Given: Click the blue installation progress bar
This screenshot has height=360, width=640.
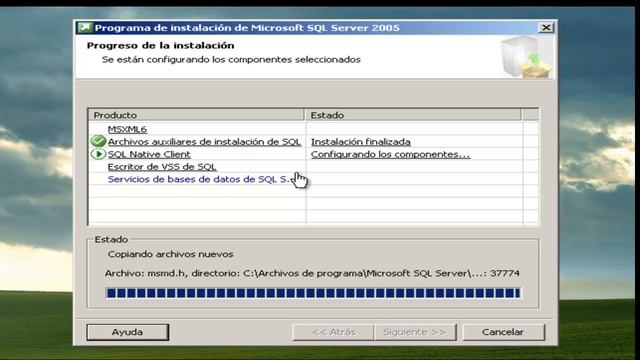Looking at the screenshot, I should coord(313,293).
